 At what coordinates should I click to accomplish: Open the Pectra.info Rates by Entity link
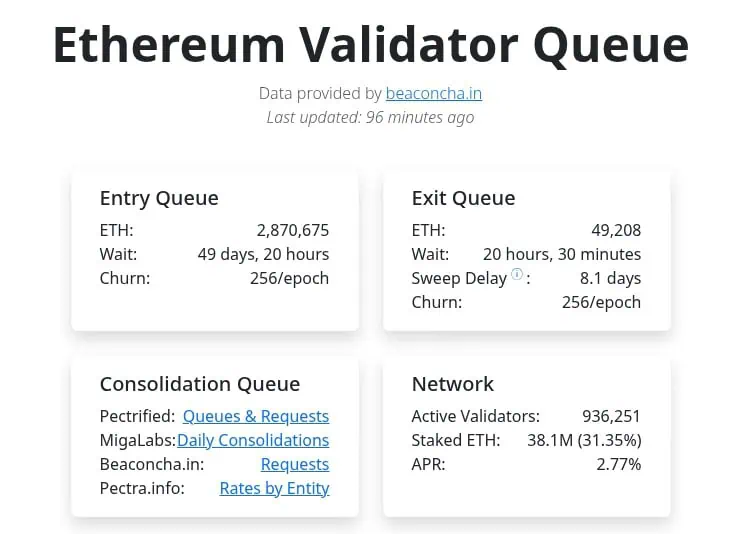(274, 488)
